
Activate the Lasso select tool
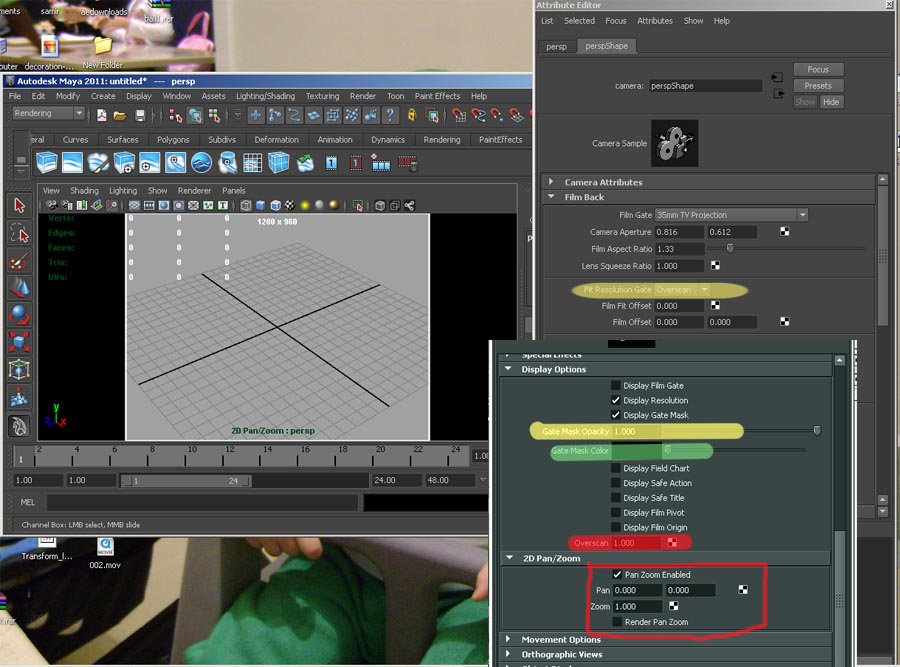tap(20, 234)
